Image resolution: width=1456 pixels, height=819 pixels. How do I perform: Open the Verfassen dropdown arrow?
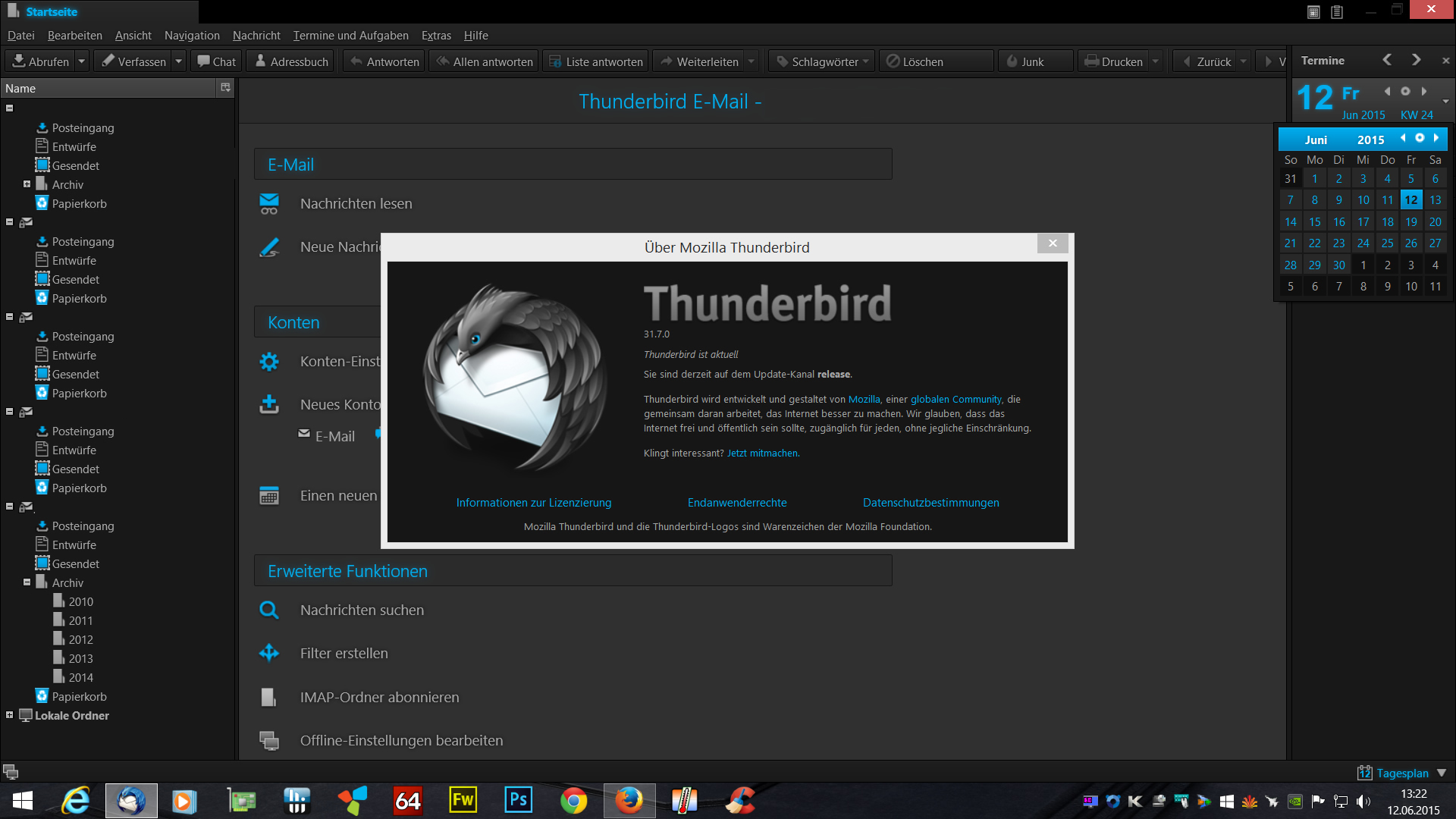click(x=179, y=61)
